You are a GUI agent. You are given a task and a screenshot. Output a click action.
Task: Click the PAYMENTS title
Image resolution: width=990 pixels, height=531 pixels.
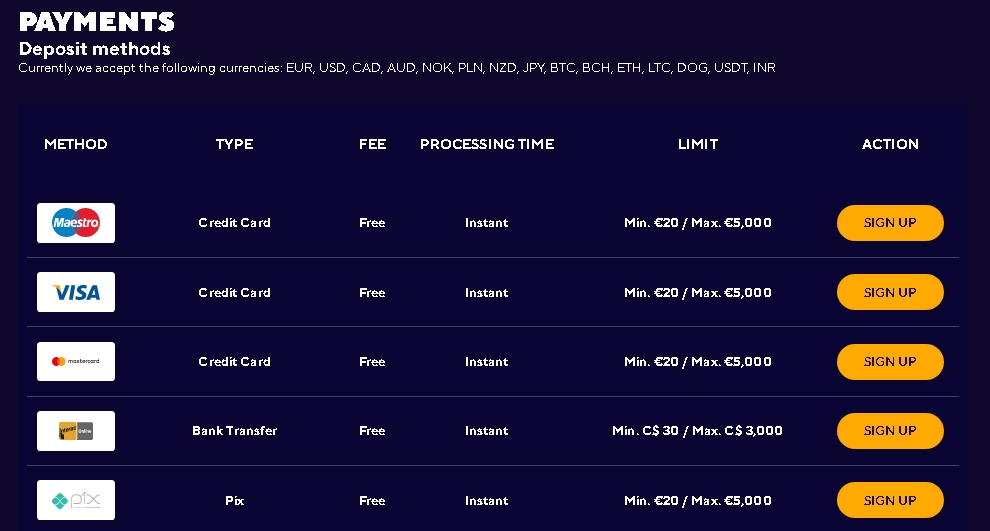click(x=97, y=22)
